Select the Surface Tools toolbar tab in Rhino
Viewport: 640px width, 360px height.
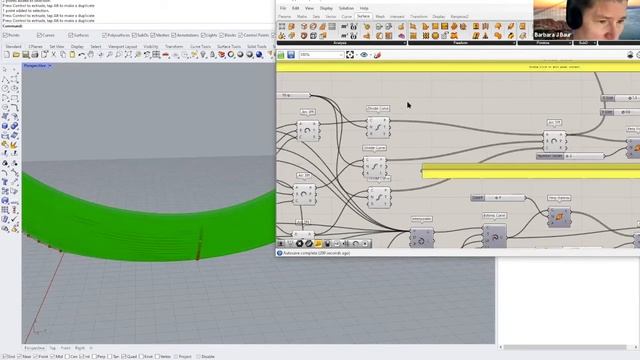[229, 47]
